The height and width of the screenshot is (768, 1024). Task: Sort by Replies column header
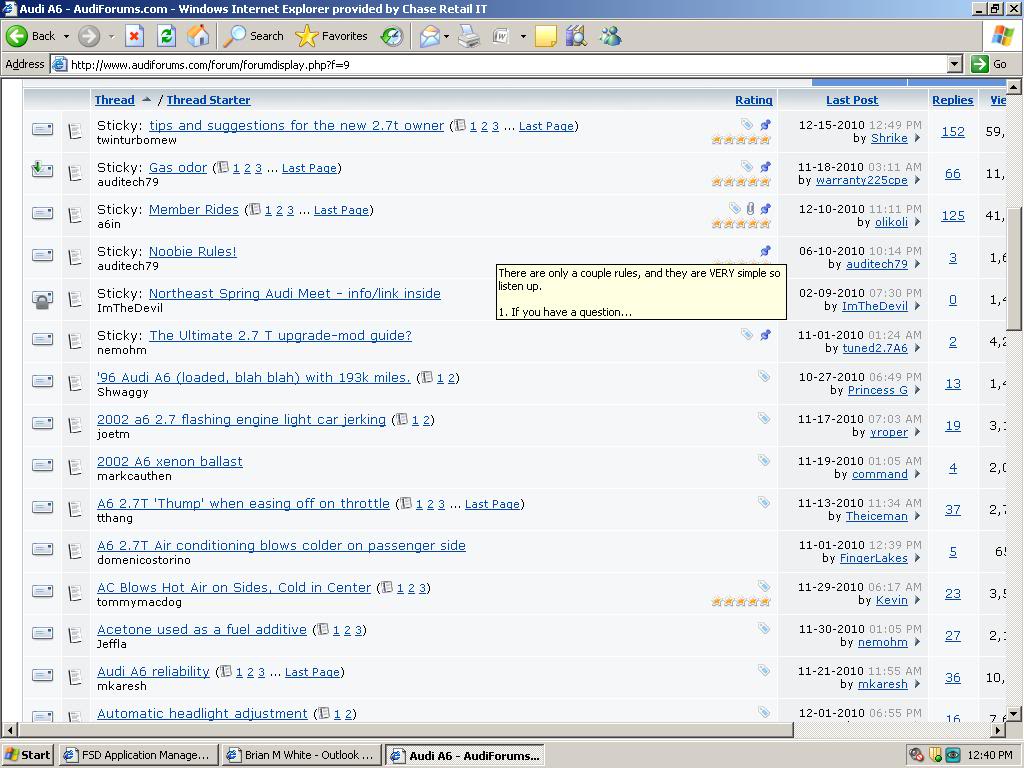tap(952, 100)
